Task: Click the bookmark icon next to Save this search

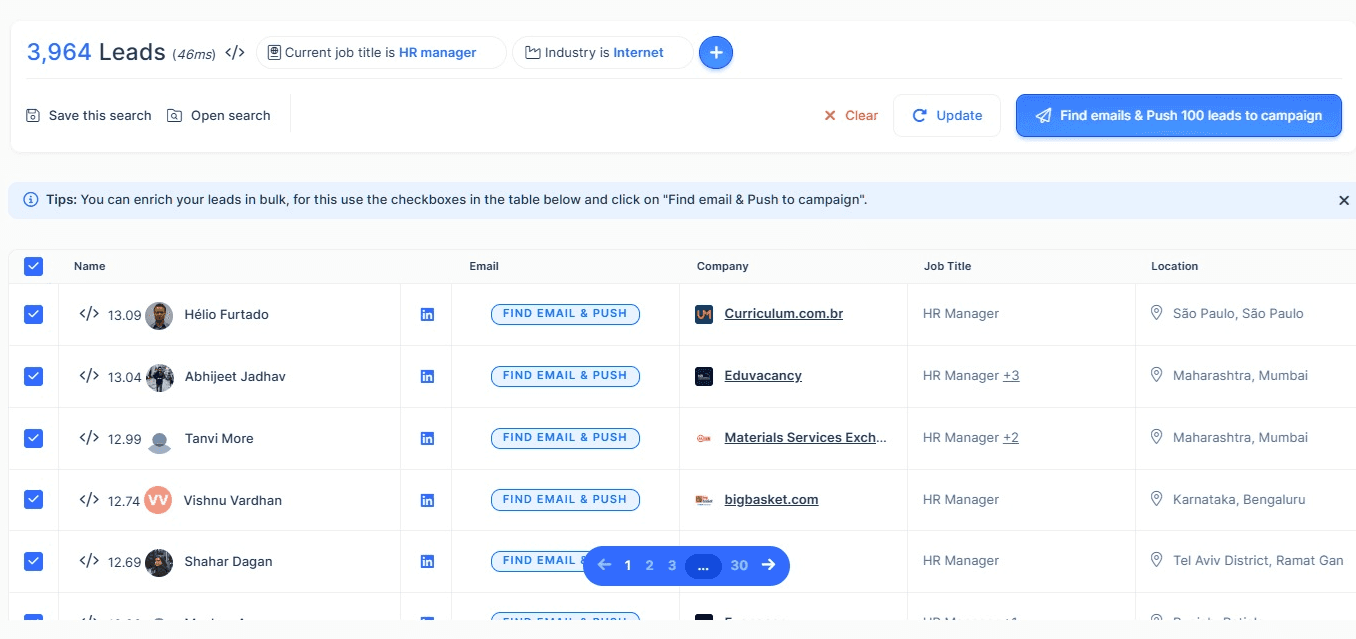Action: [x=33, y=115]
